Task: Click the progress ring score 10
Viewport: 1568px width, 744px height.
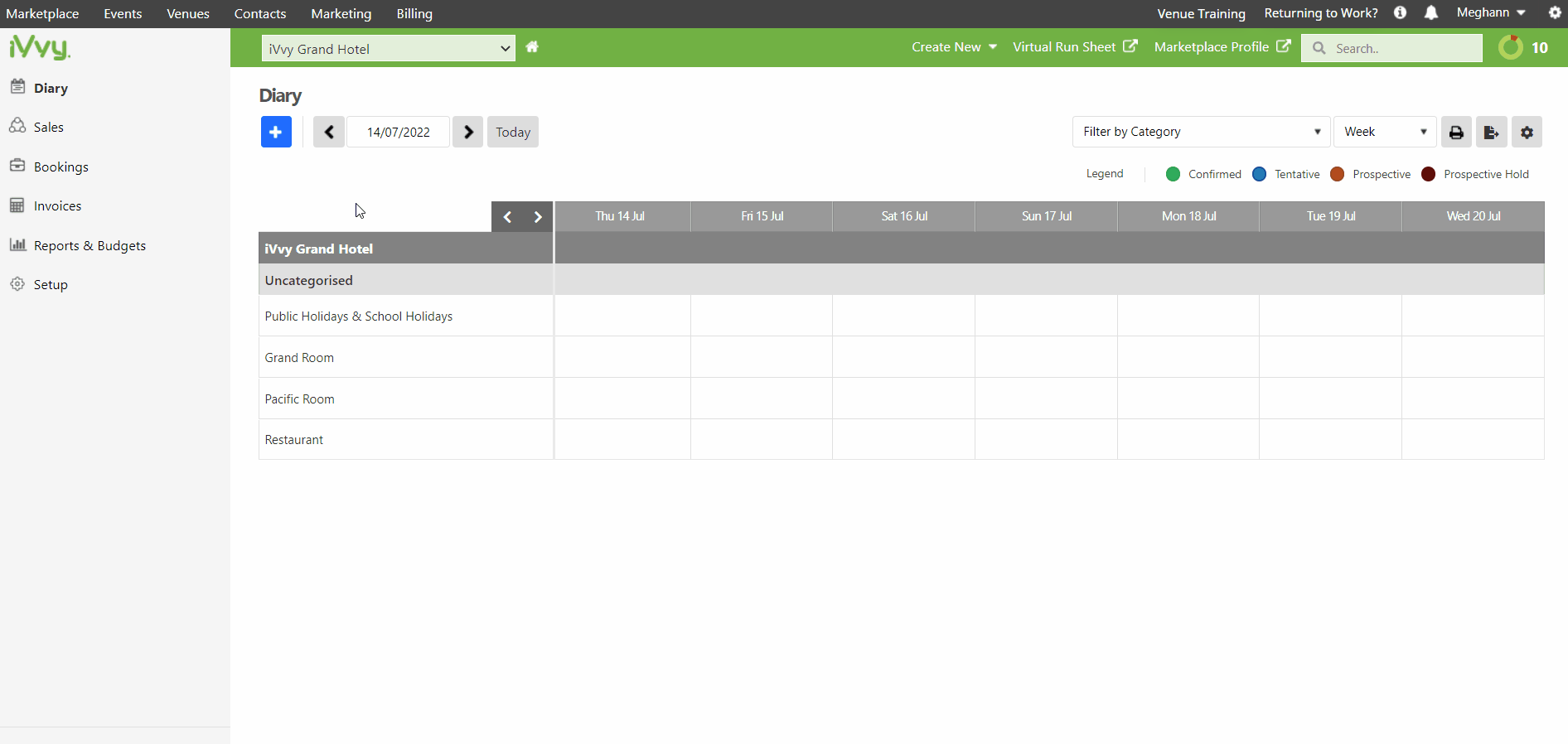Action: [x=1523, y=47]
